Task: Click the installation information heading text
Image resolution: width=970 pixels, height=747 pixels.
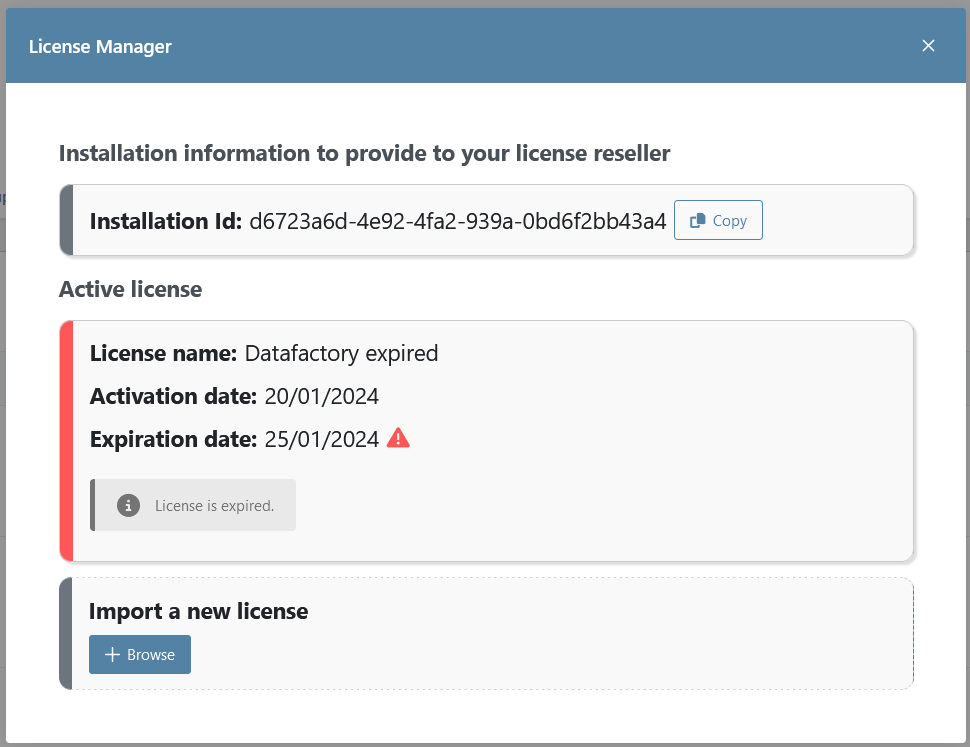Action: click(x=364, y=153)
